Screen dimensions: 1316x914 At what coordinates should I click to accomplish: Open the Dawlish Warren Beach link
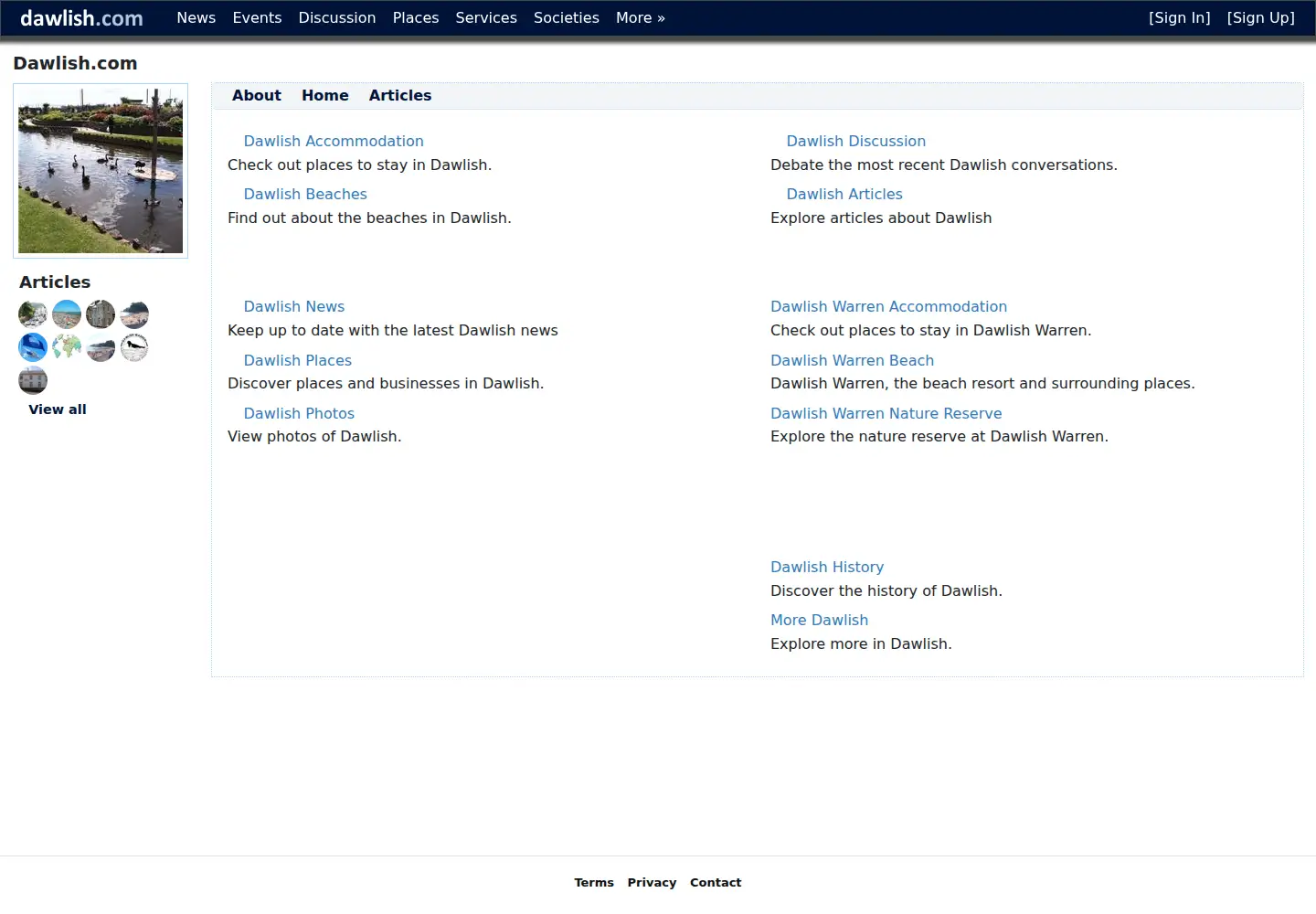tap(852, 360)
